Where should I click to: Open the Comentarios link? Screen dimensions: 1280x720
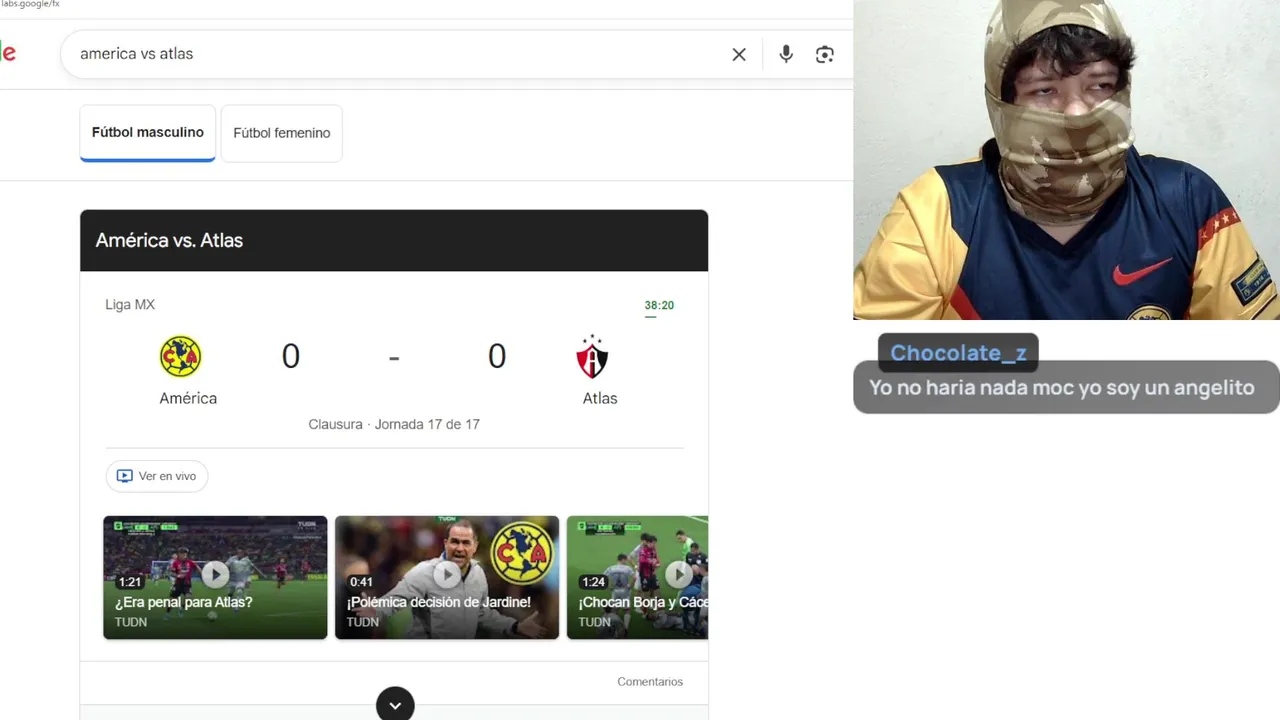point(650,682)
